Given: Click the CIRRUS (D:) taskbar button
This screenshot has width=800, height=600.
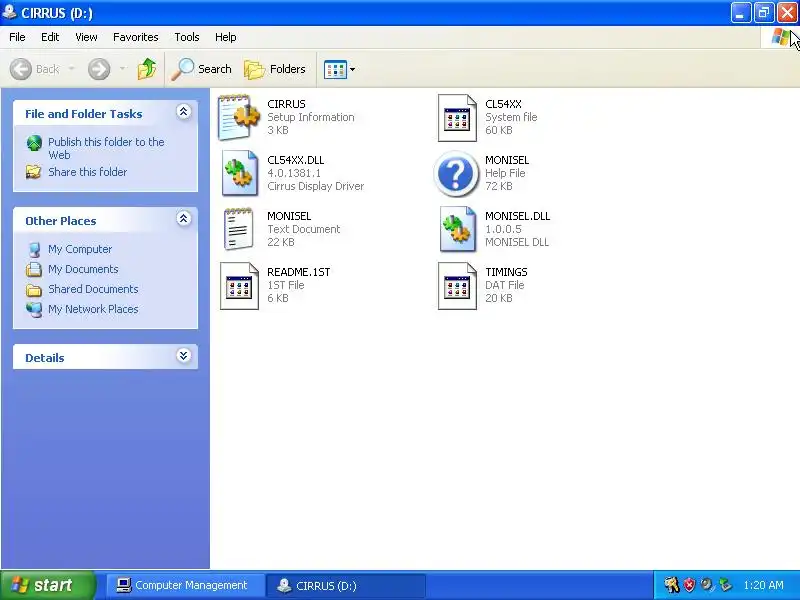Looking at the screenshot, I should (346, 585).
